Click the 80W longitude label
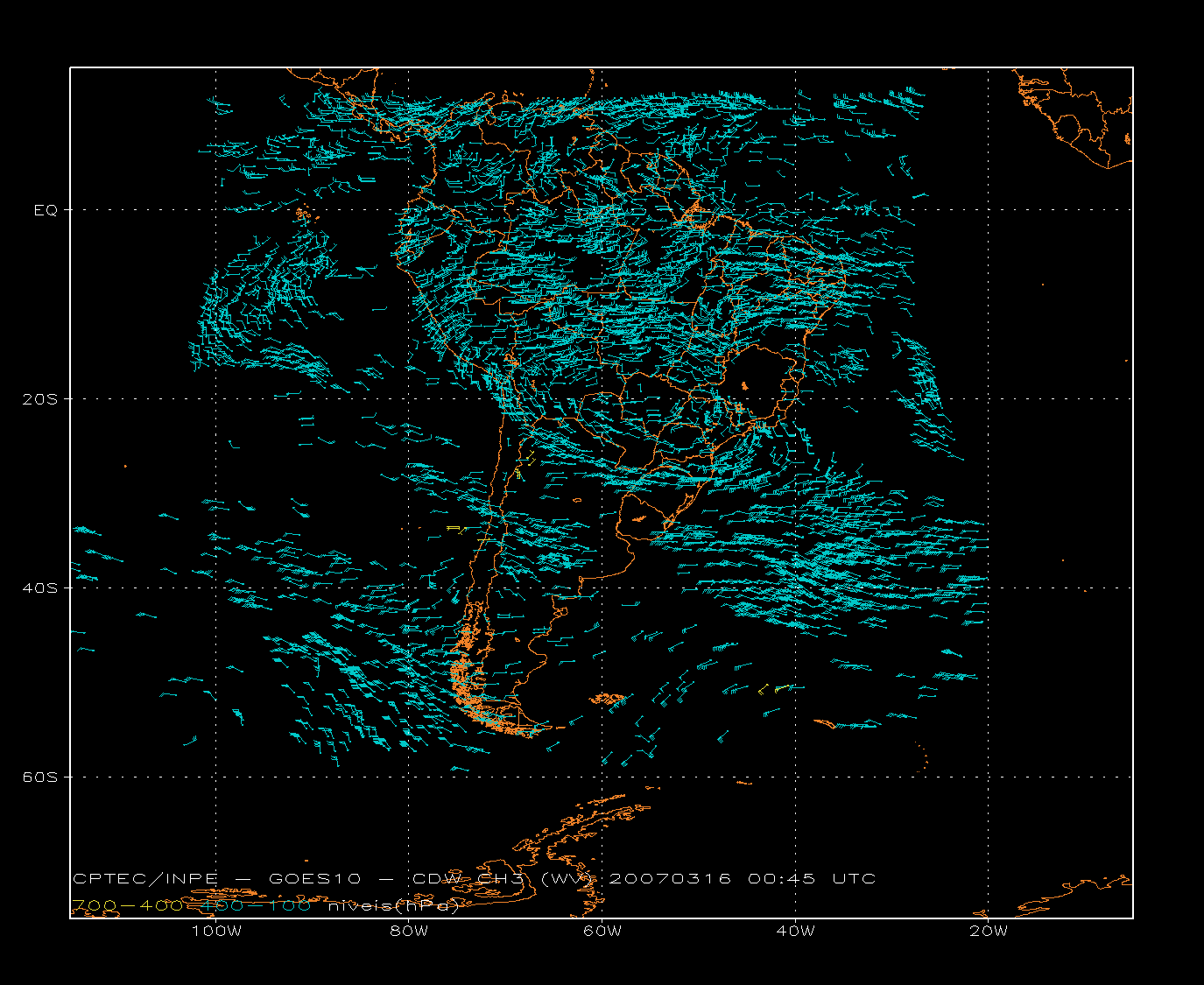This screenshot has width=1204, height=985. (x=409, y=932)
